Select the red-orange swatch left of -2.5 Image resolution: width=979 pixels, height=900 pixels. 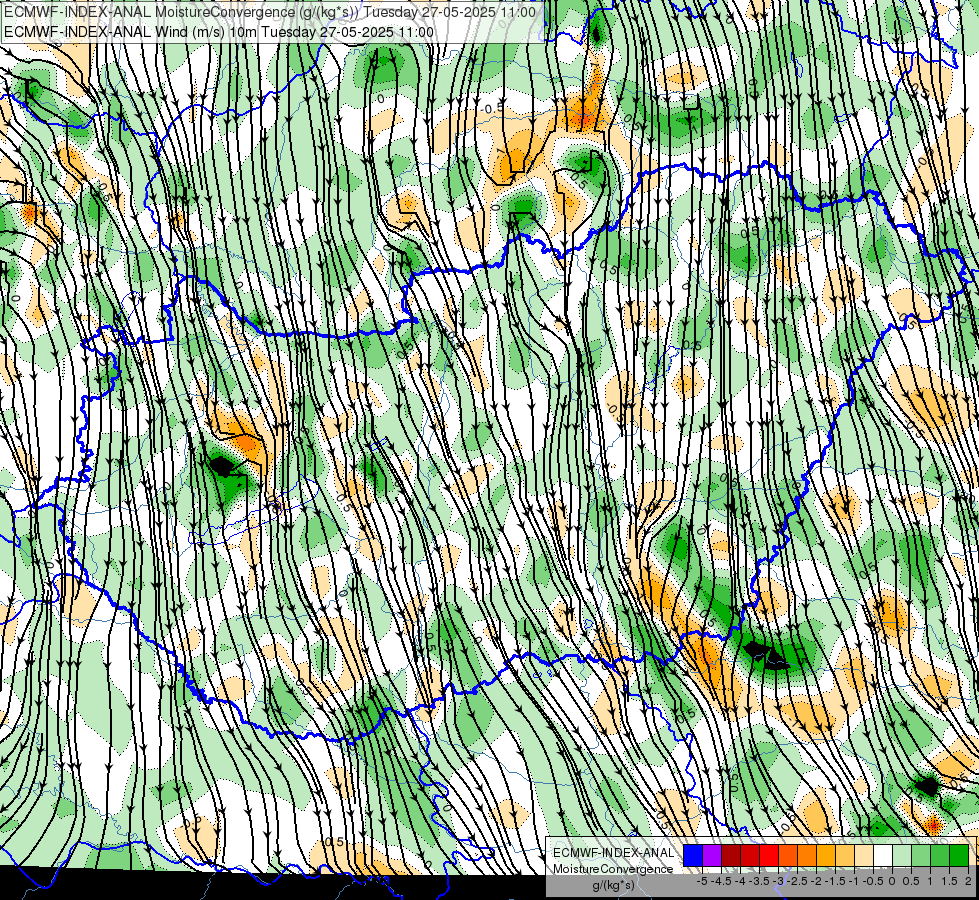(x=788, y=855)
